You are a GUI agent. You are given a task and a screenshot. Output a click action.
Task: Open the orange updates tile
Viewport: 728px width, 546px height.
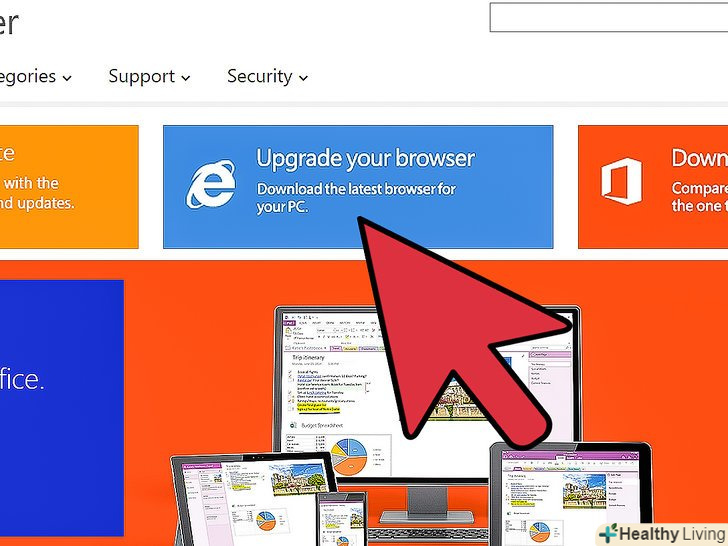[69, 187]
